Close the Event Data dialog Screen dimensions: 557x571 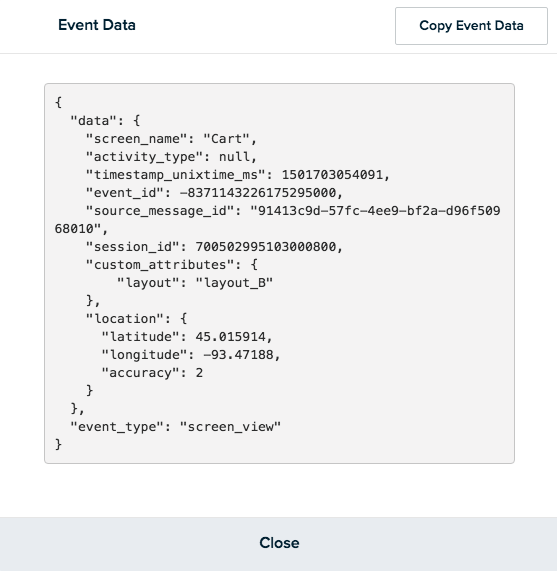[x=279, y=543]
